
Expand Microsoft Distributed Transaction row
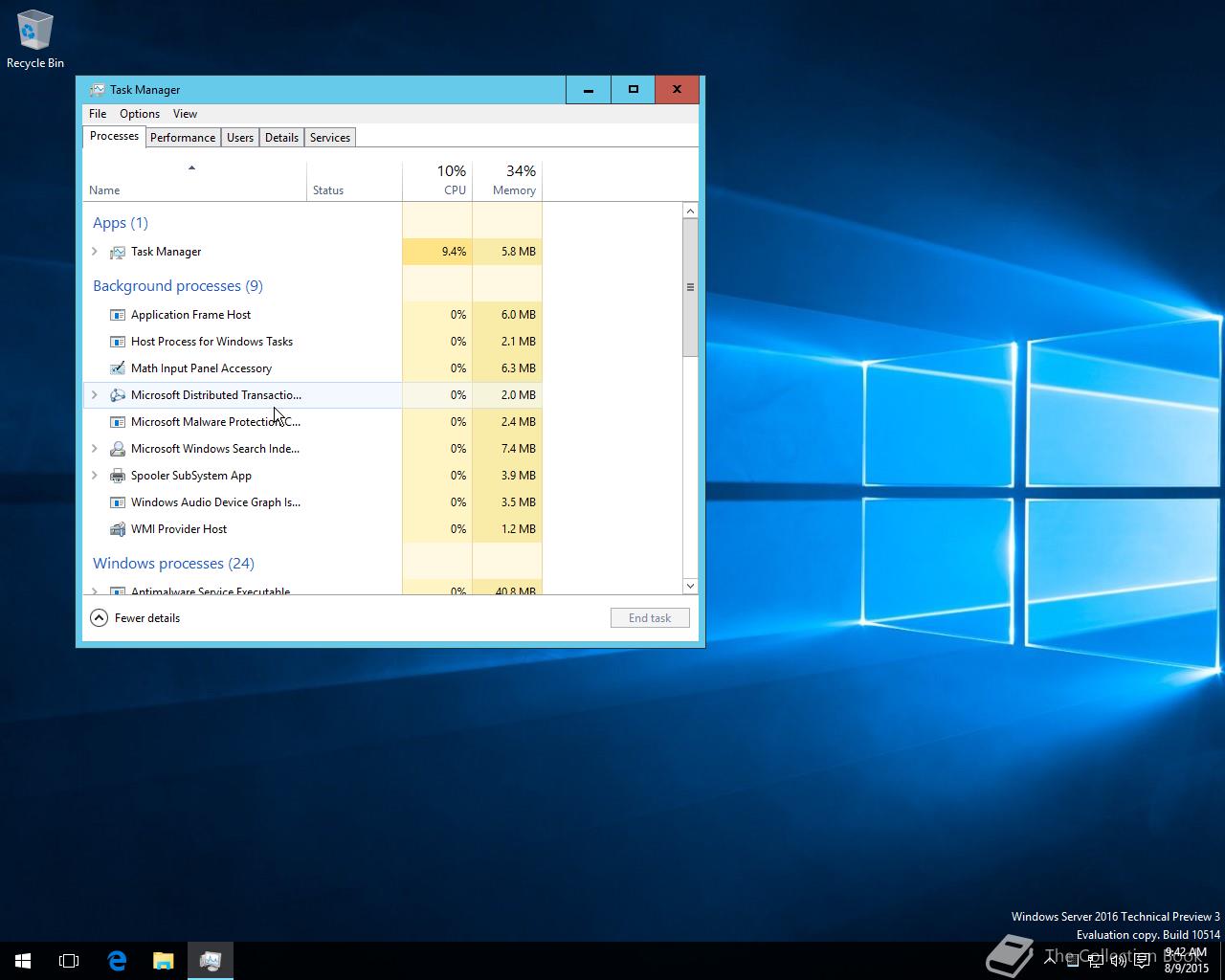(x=94, y=395)
